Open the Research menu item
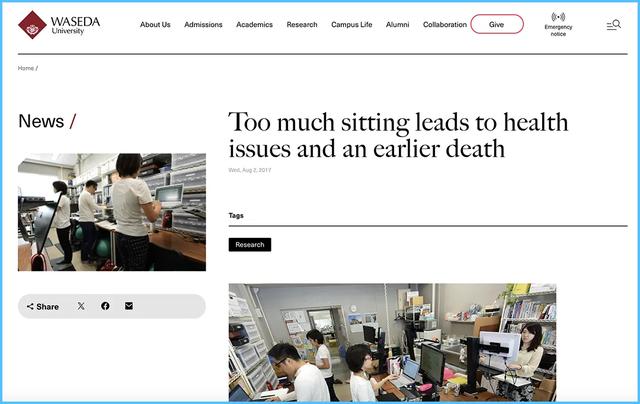 pyautogui.click(x=302, y=24)
